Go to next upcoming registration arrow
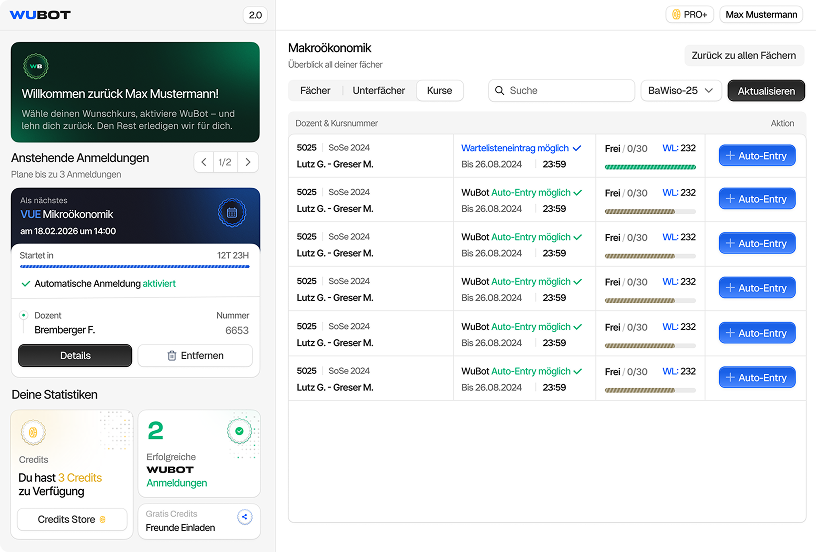 click(248, 162)
